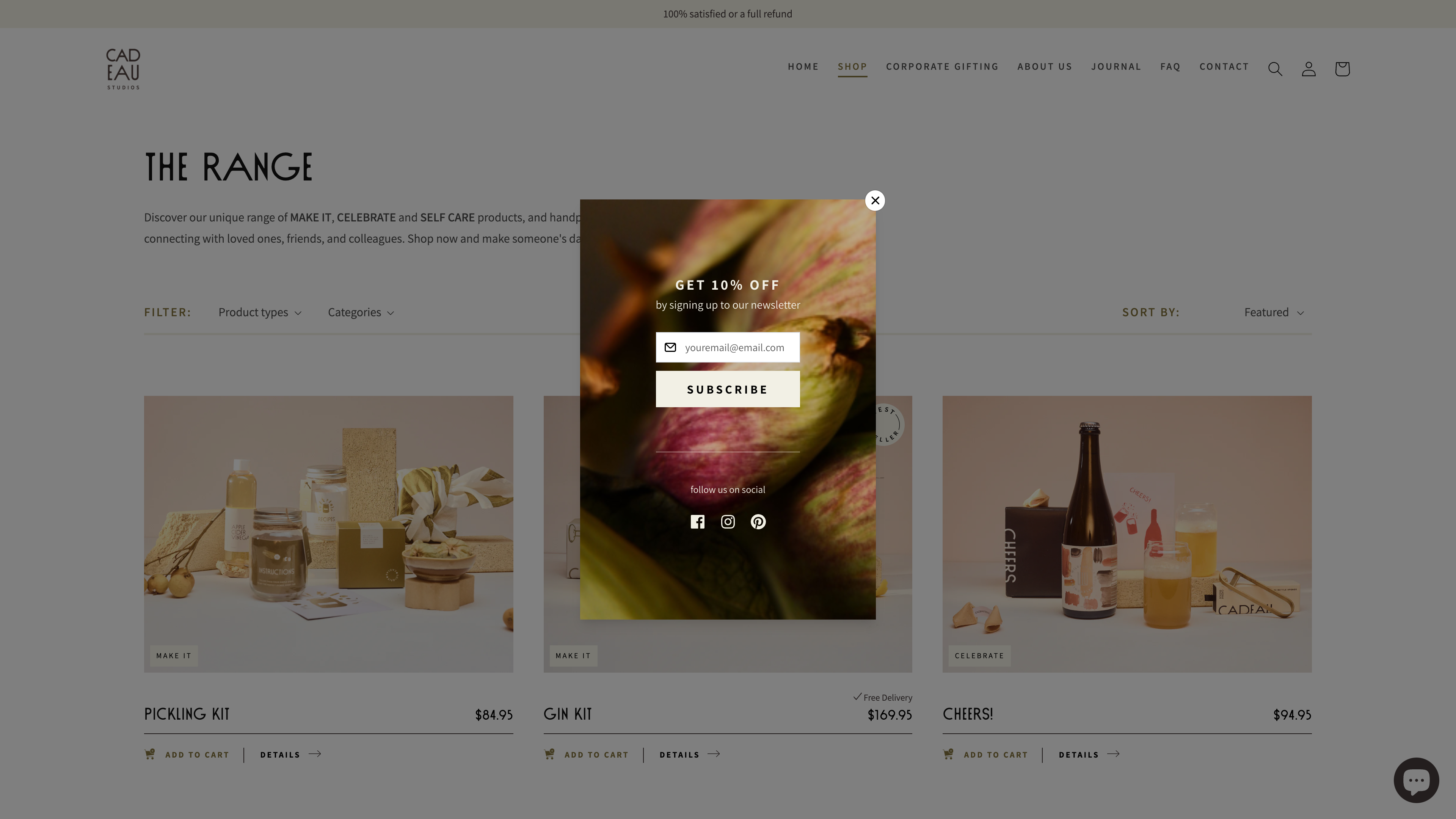Click the search icon in navigation

pos(1275,68)
